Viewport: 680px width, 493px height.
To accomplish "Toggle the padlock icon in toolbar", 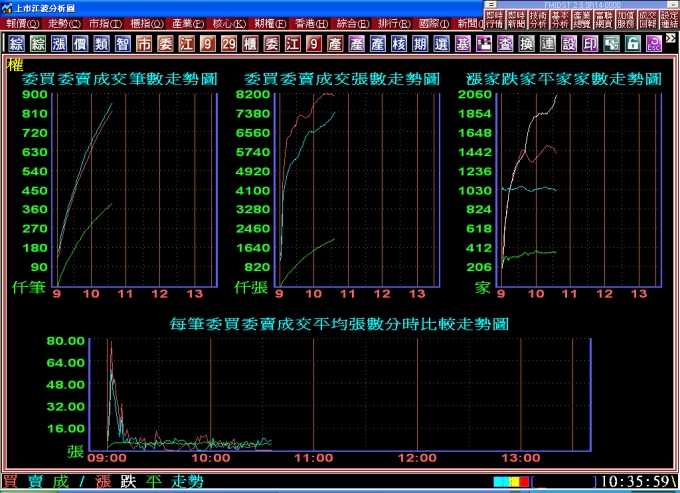I will [x=633, y=44].
